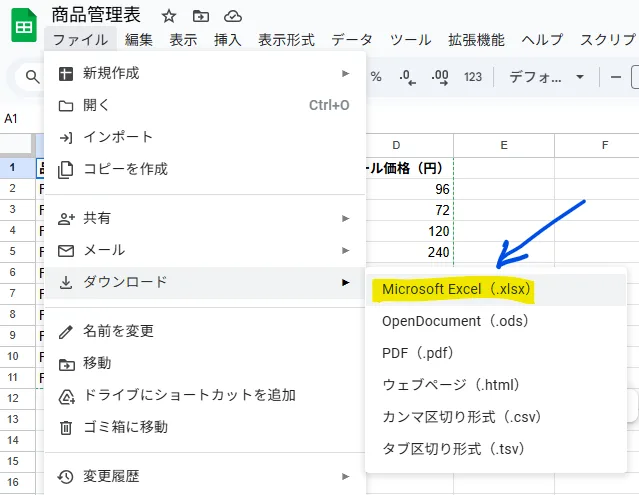Viewport: 639px width, 495px height.
Task: Click the cell containing 72
Action: [x=410, y=210]
